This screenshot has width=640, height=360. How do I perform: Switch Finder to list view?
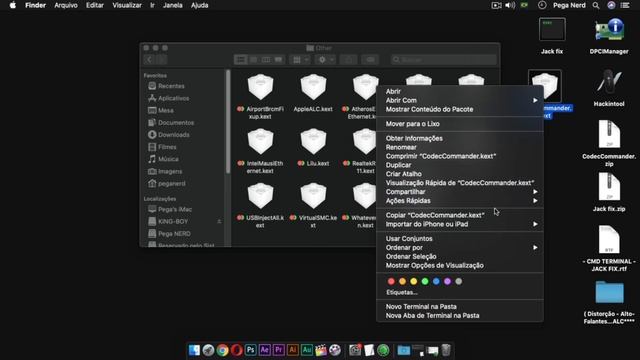[253, 60]
